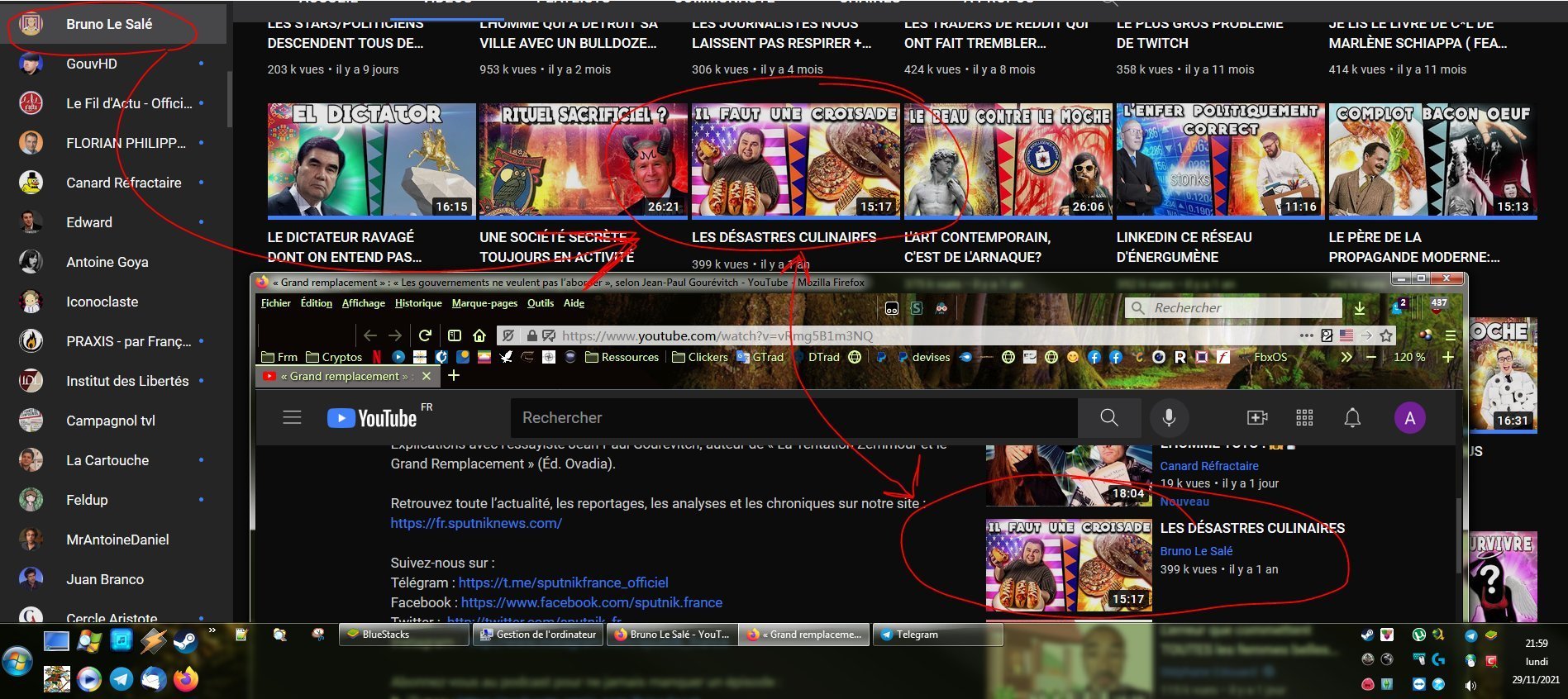Select GouvHD in subscriptions sidebar
Image resolution: width=1568 pixels, height=699 pixels.
coord(113,64)
